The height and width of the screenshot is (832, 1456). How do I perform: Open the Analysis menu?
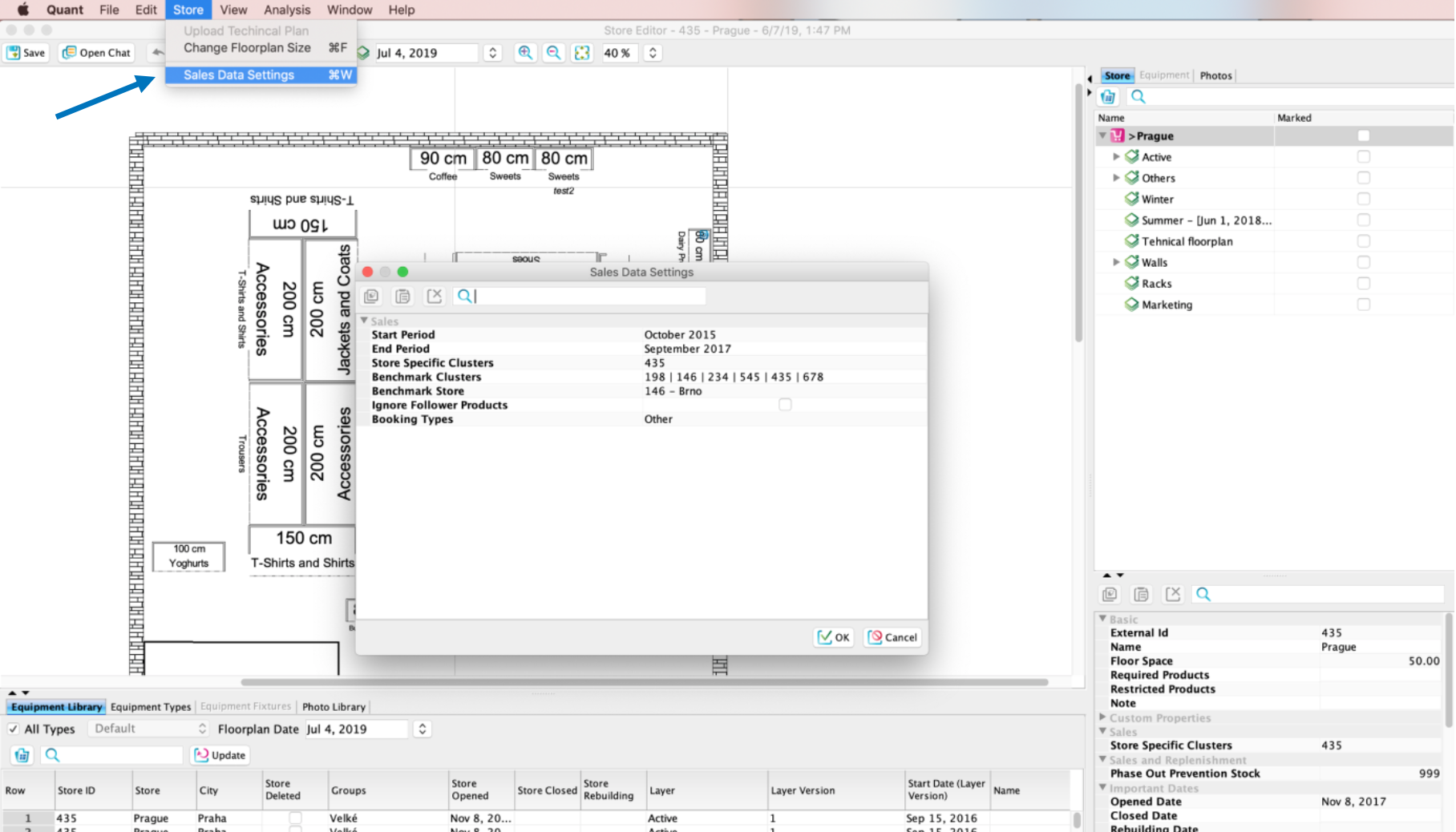click(x=287, y=10)
